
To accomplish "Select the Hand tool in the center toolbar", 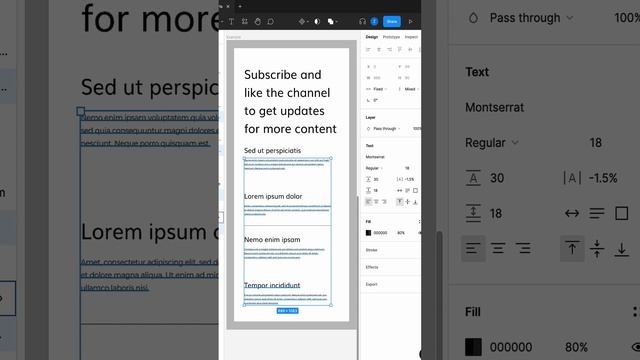I will [x=258, y=22].
